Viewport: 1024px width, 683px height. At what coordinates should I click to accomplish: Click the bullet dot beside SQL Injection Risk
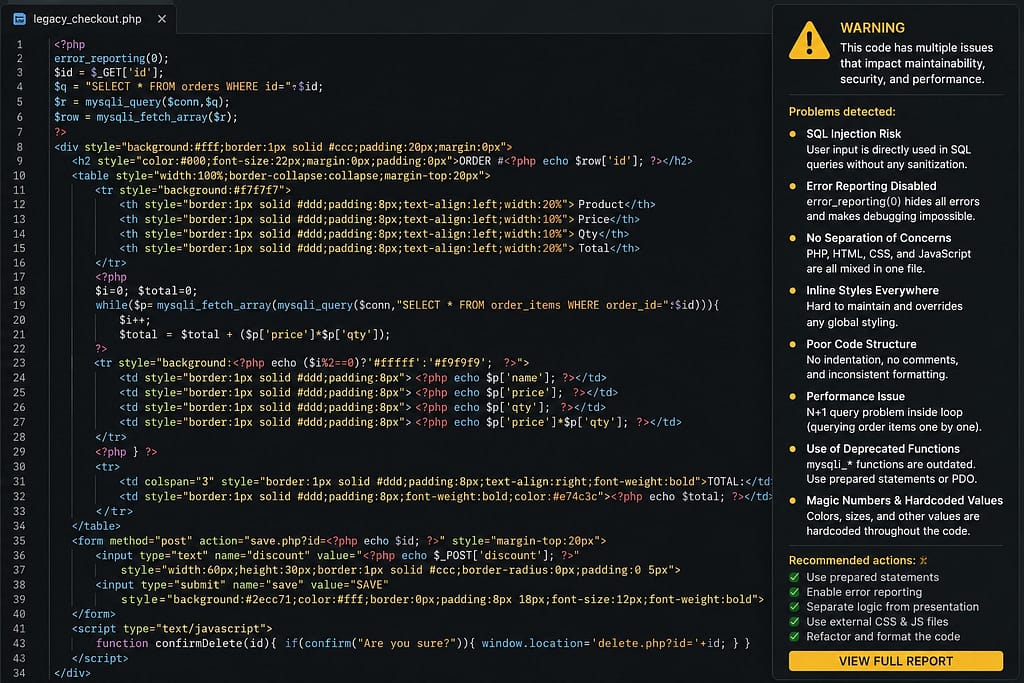[x=793, y=134]
